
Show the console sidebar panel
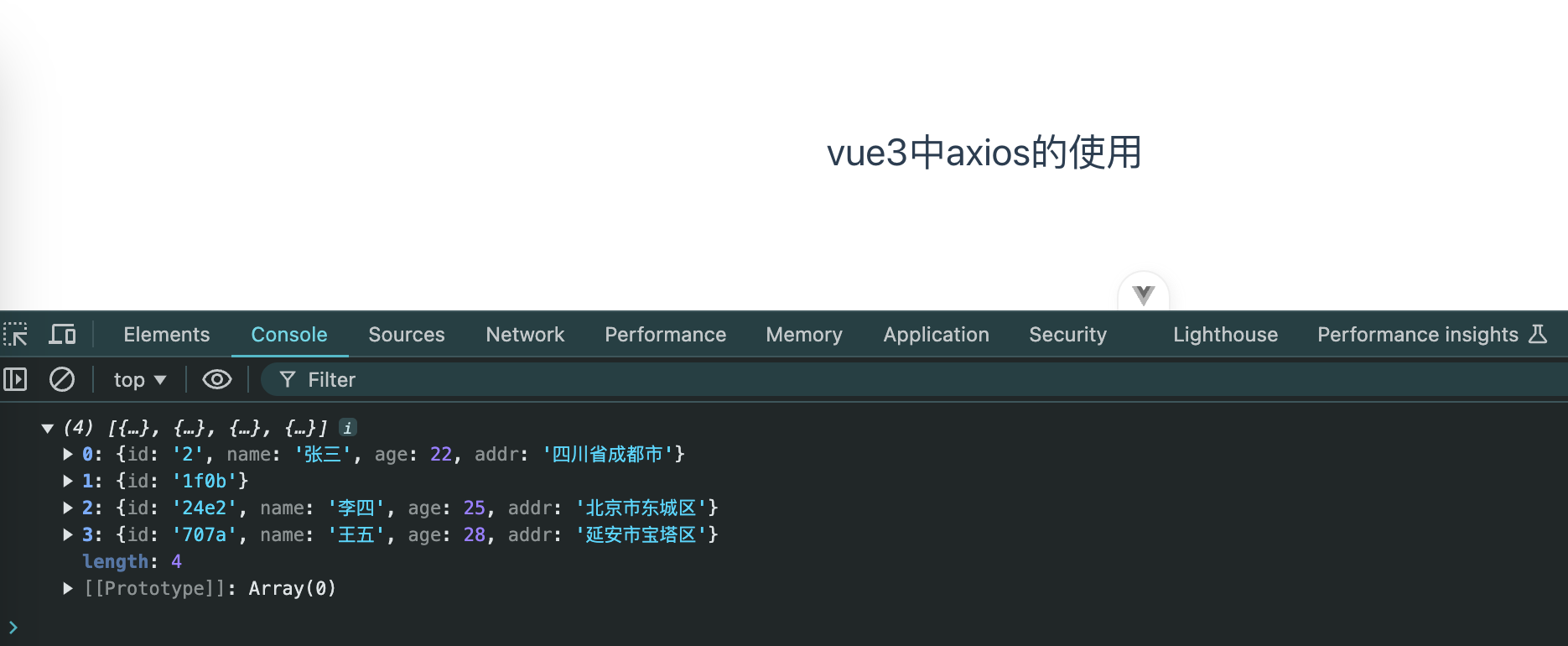(16, 380)
